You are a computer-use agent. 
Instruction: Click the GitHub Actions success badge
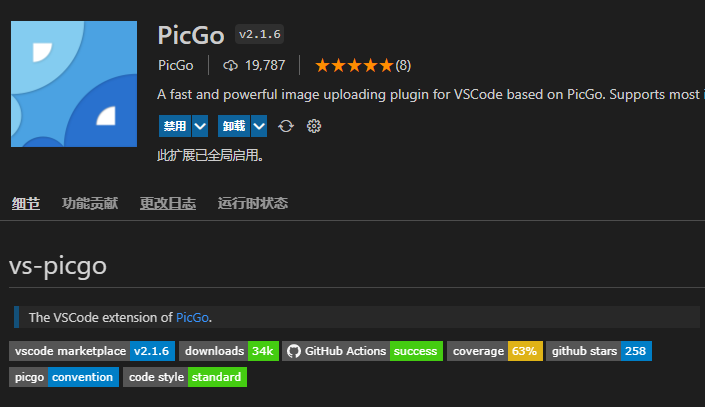pyautogui.click(x=362, y=351)
